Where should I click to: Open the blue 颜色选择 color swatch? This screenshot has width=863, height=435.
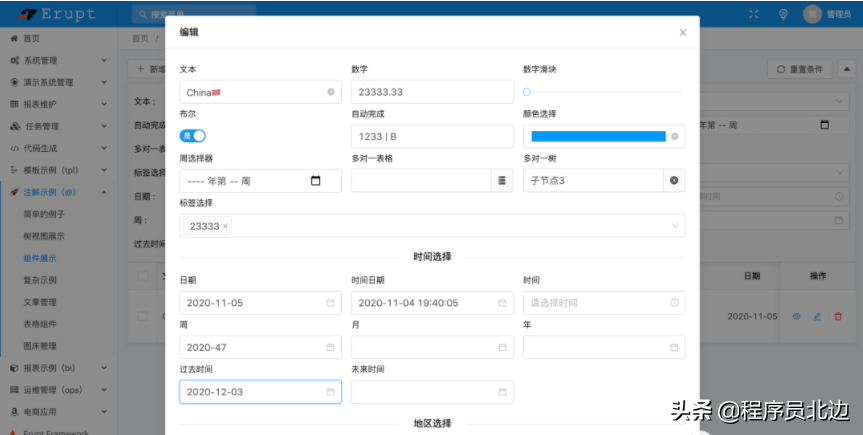(x=598, y=137)
